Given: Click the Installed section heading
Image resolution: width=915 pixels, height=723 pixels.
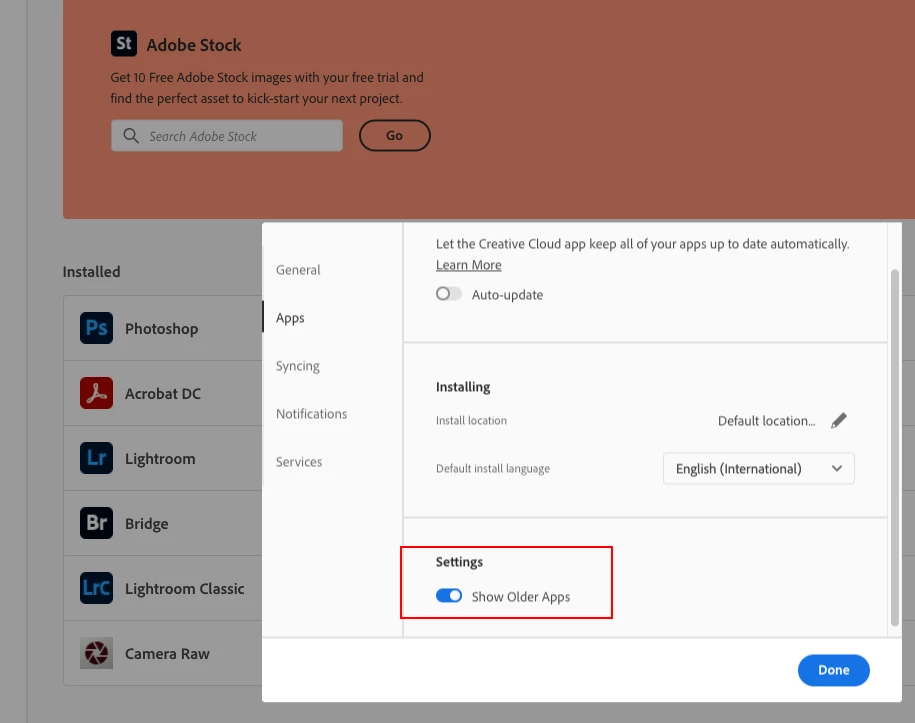Looking at the screenshot, I should pos(92,272).
